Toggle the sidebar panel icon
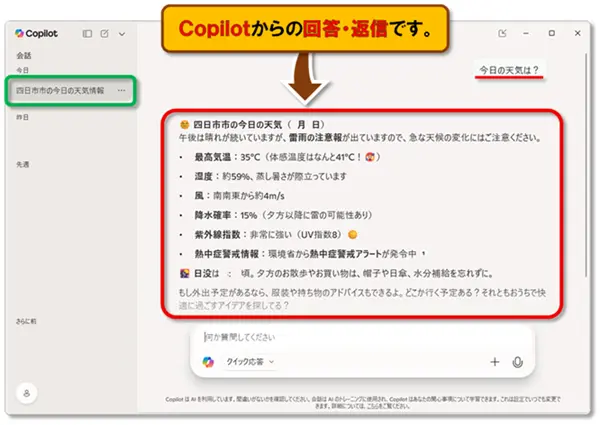600x425 pixels. point(87,34)
